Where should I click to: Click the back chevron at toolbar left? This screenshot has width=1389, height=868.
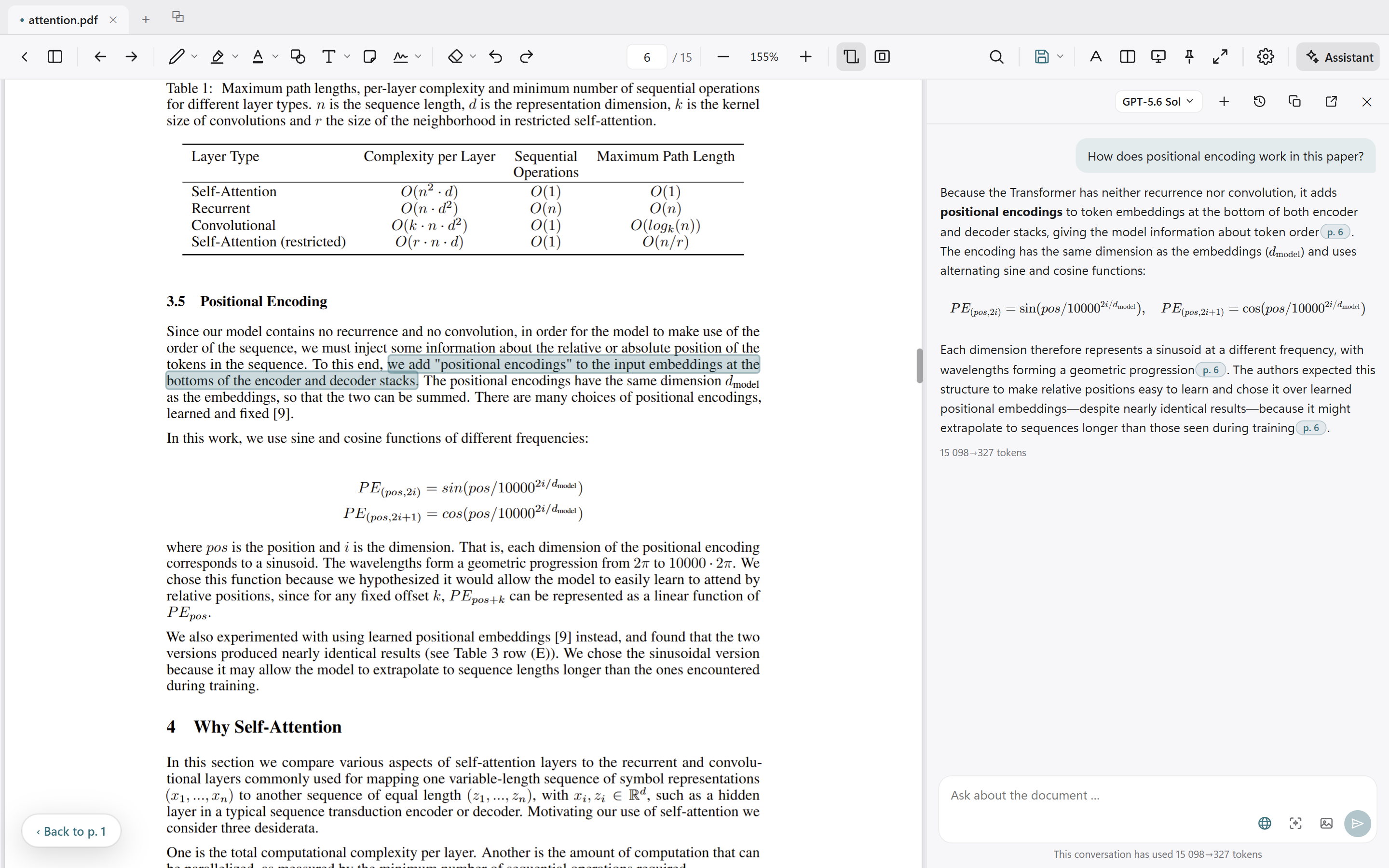24,56
